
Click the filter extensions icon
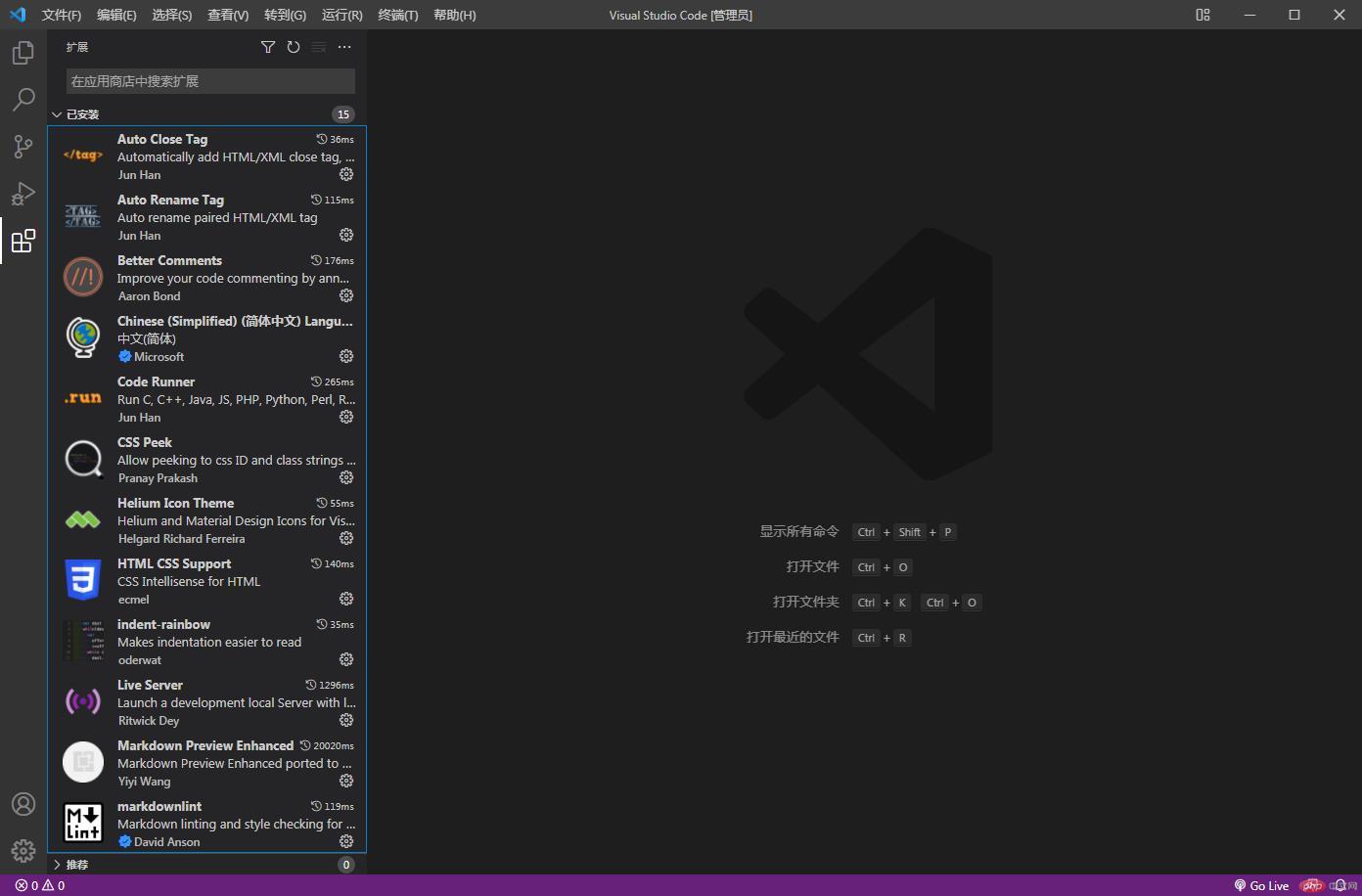[x=268, y=47]
